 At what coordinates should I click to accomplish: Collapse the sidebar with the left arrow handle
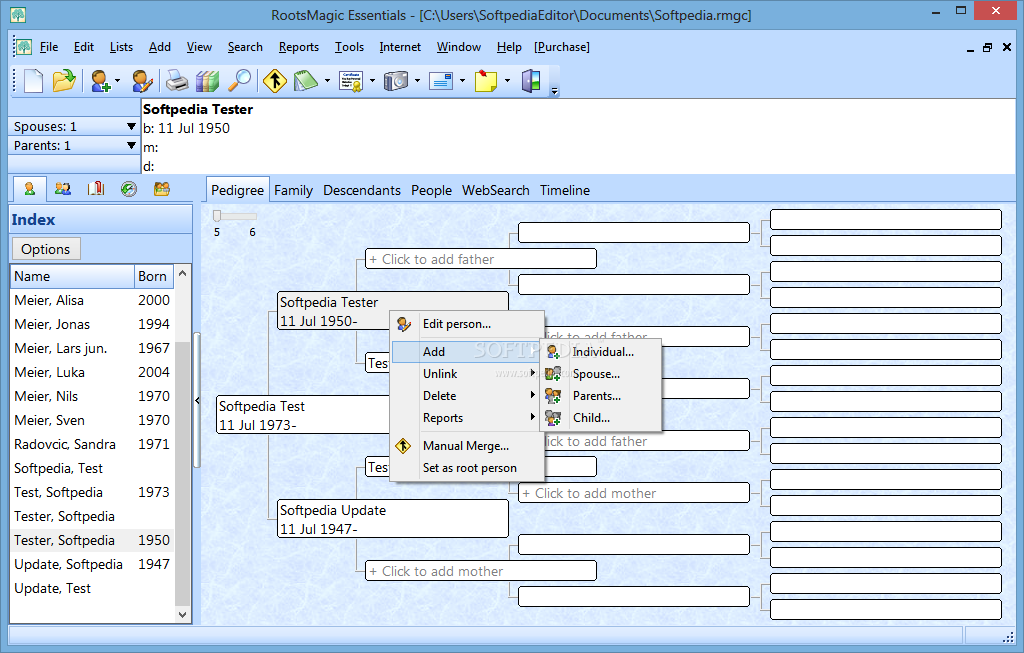(197, 400)
